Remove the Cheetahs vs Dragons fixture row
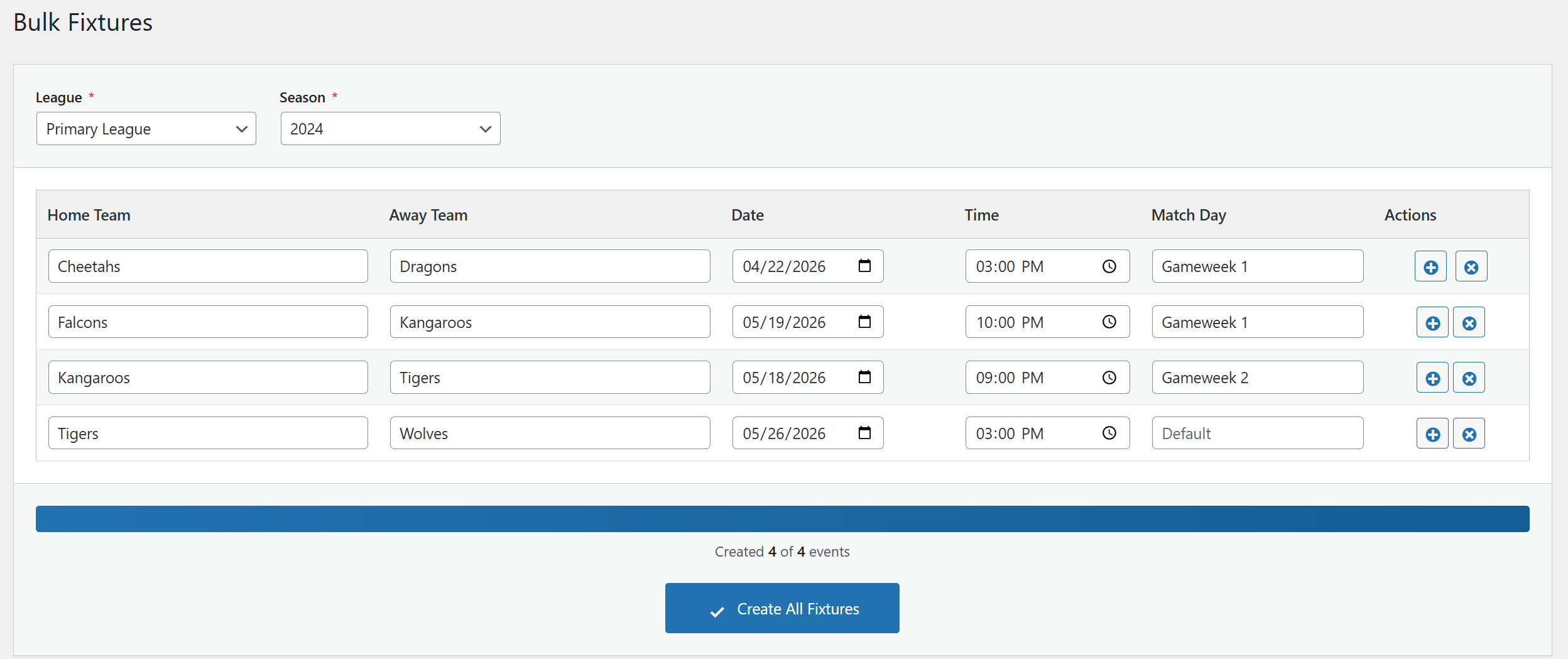Viewport: 1568px width, 659px height. [1471, 266]
